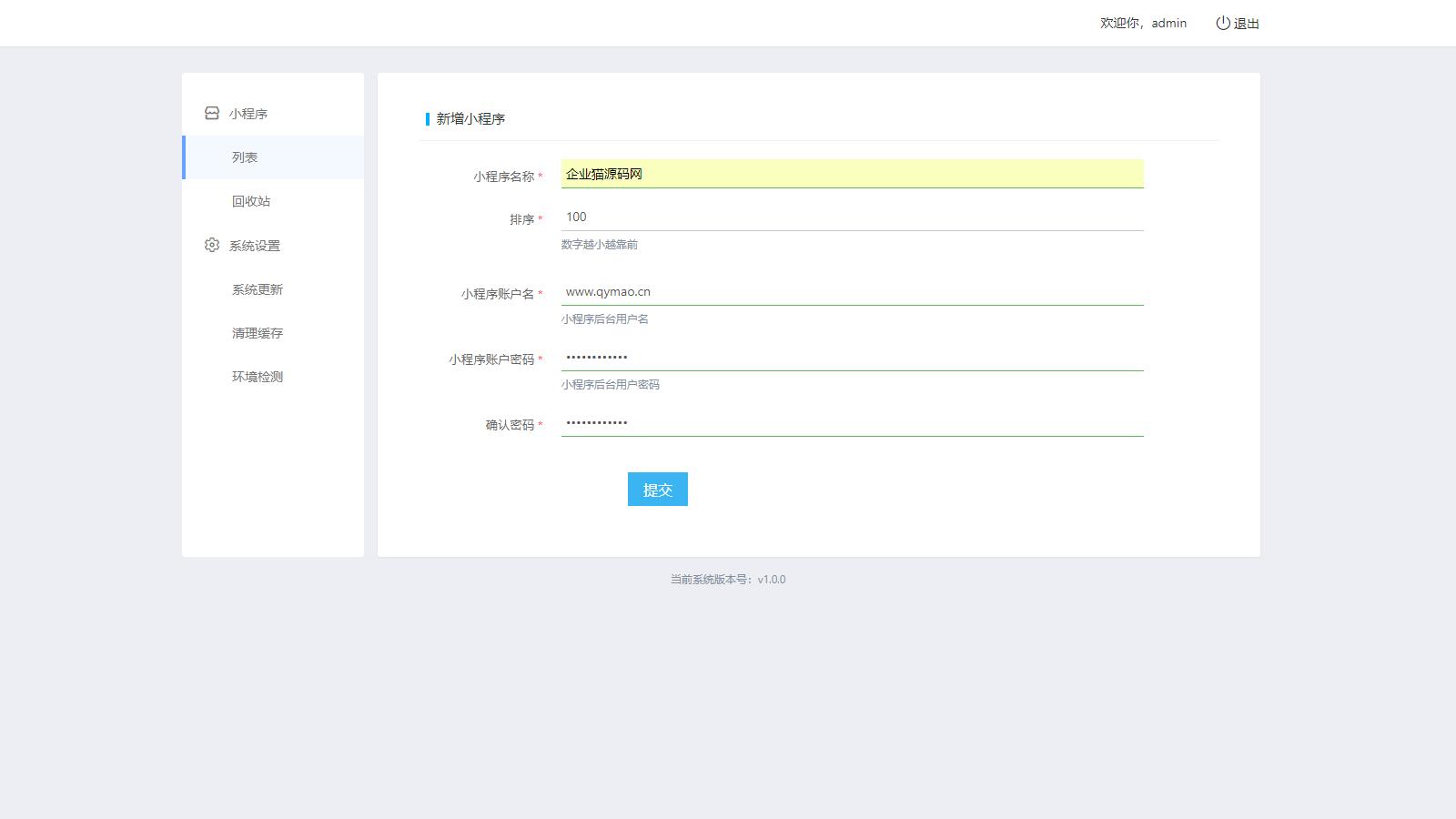
Task: Collapse the 小程序 sidebar section label
Action: pos(248,114)
